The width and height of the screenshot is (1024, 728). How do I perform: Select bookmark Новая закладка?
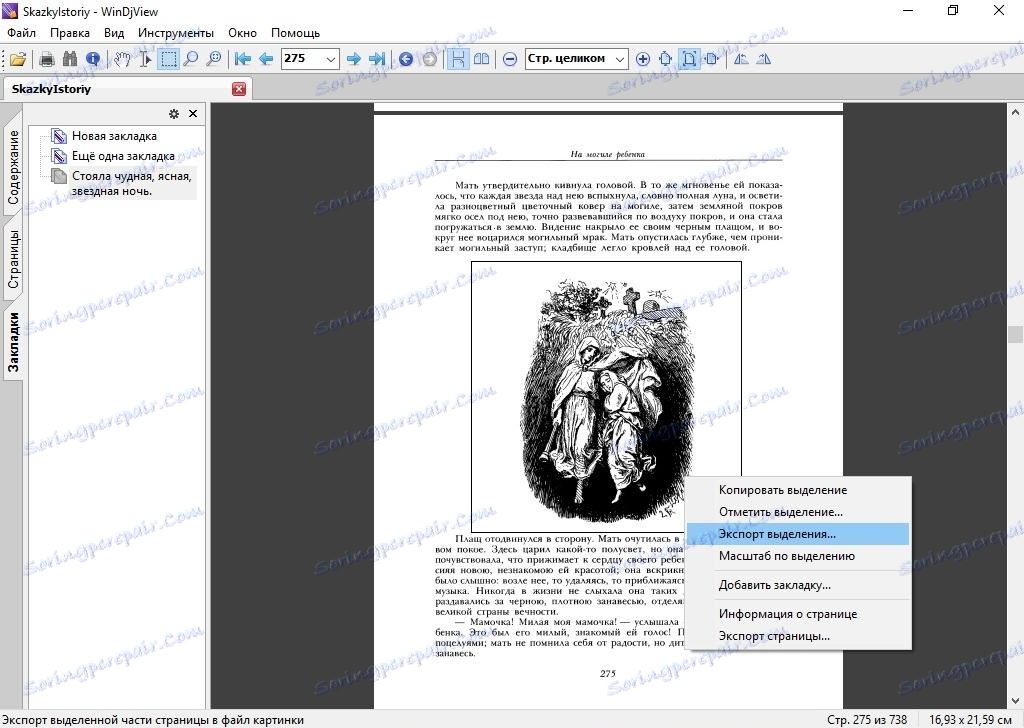tap(113, 135)
